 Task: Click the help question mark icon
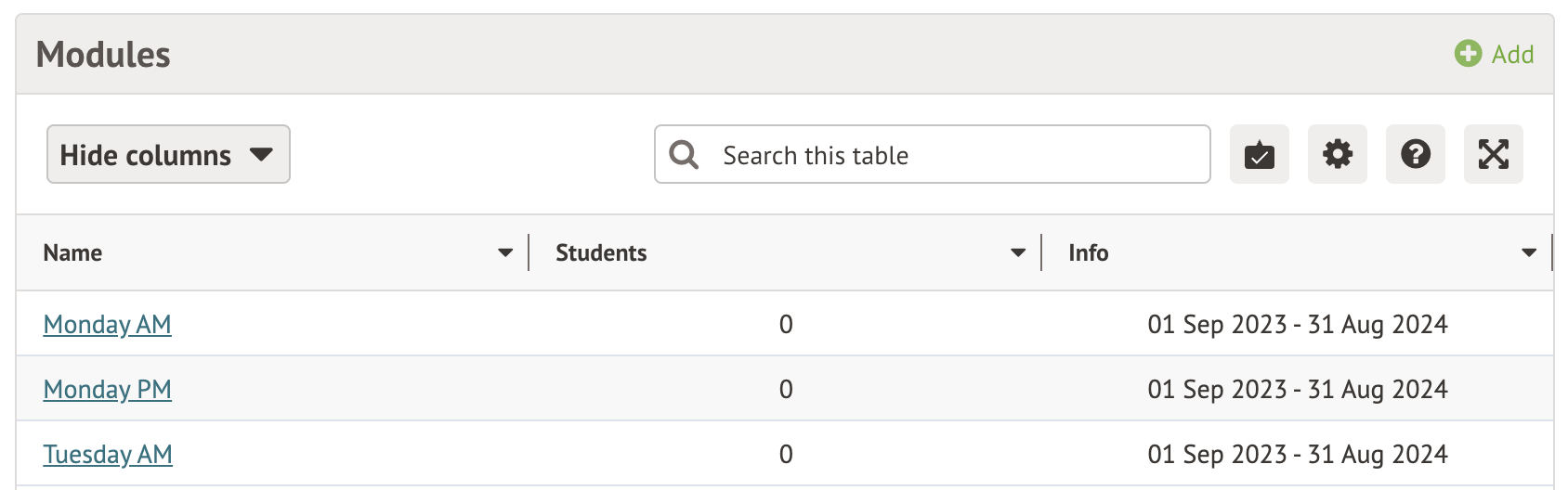tap(1415, 155)
